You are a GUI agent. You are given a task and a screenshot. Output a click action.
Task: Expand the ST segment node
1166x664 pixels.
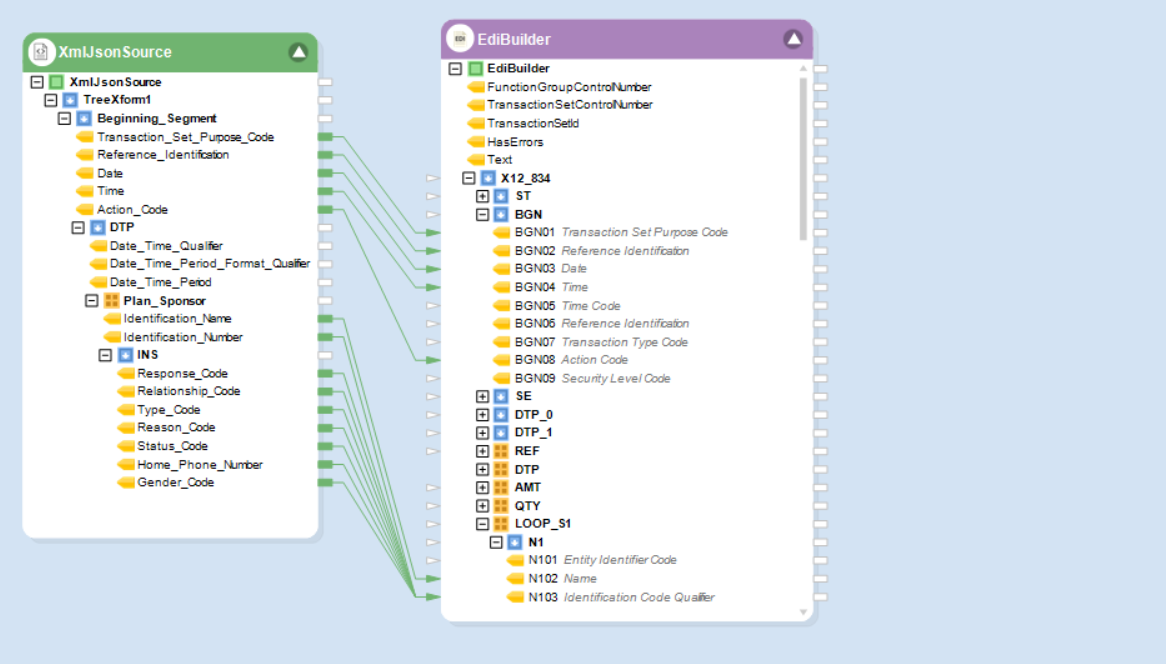click(x=482, y=196)
